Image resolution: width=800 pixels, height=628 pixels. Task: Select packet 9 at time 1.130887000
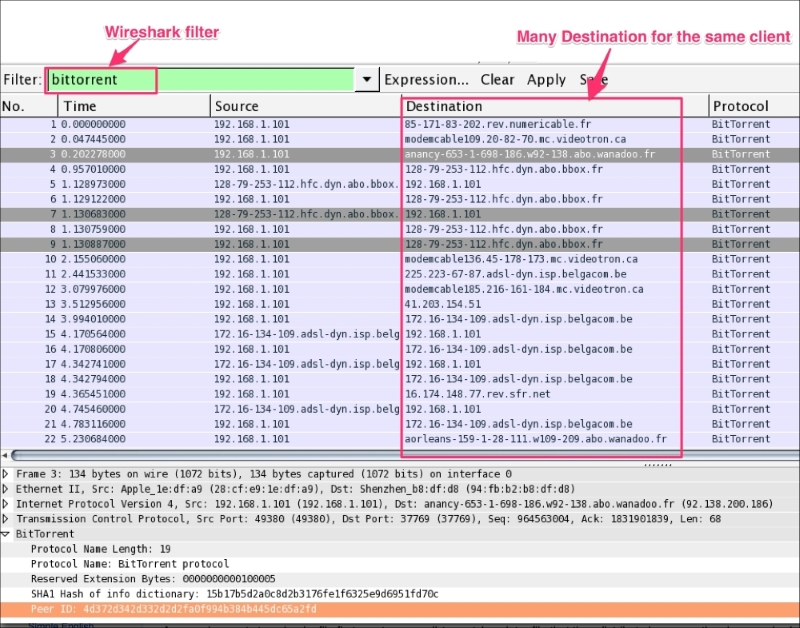coord(400,244)
